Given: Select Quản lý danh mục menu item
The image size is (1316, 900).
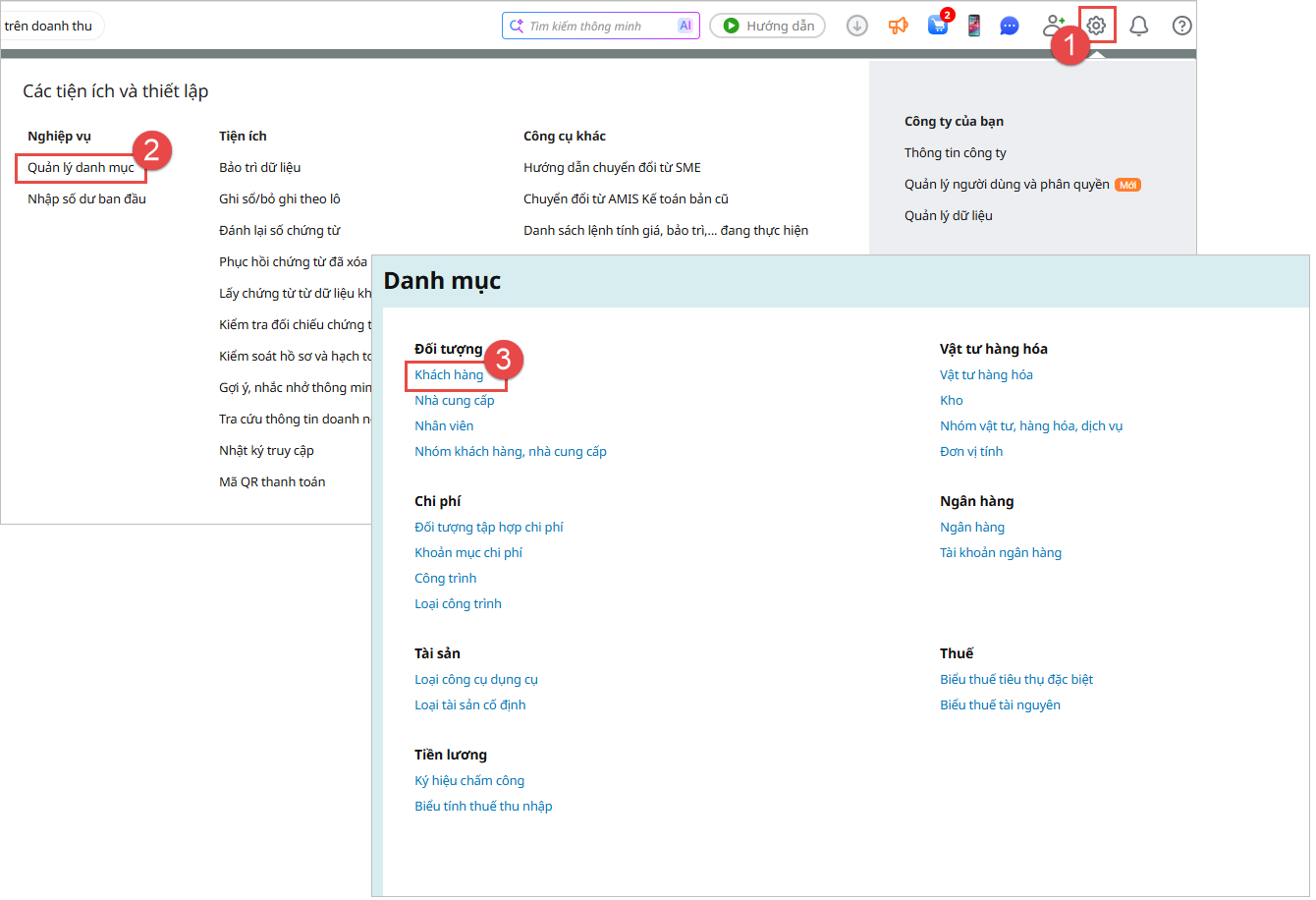Looking at the screenshot, I should 81,168.
